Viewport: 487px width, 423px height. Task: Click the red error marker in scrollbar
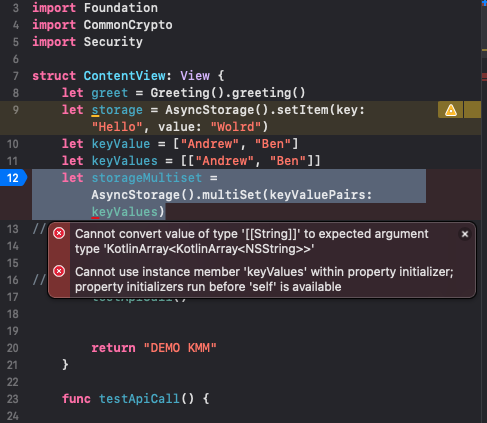pyautogui.click(x=484, y=77)
